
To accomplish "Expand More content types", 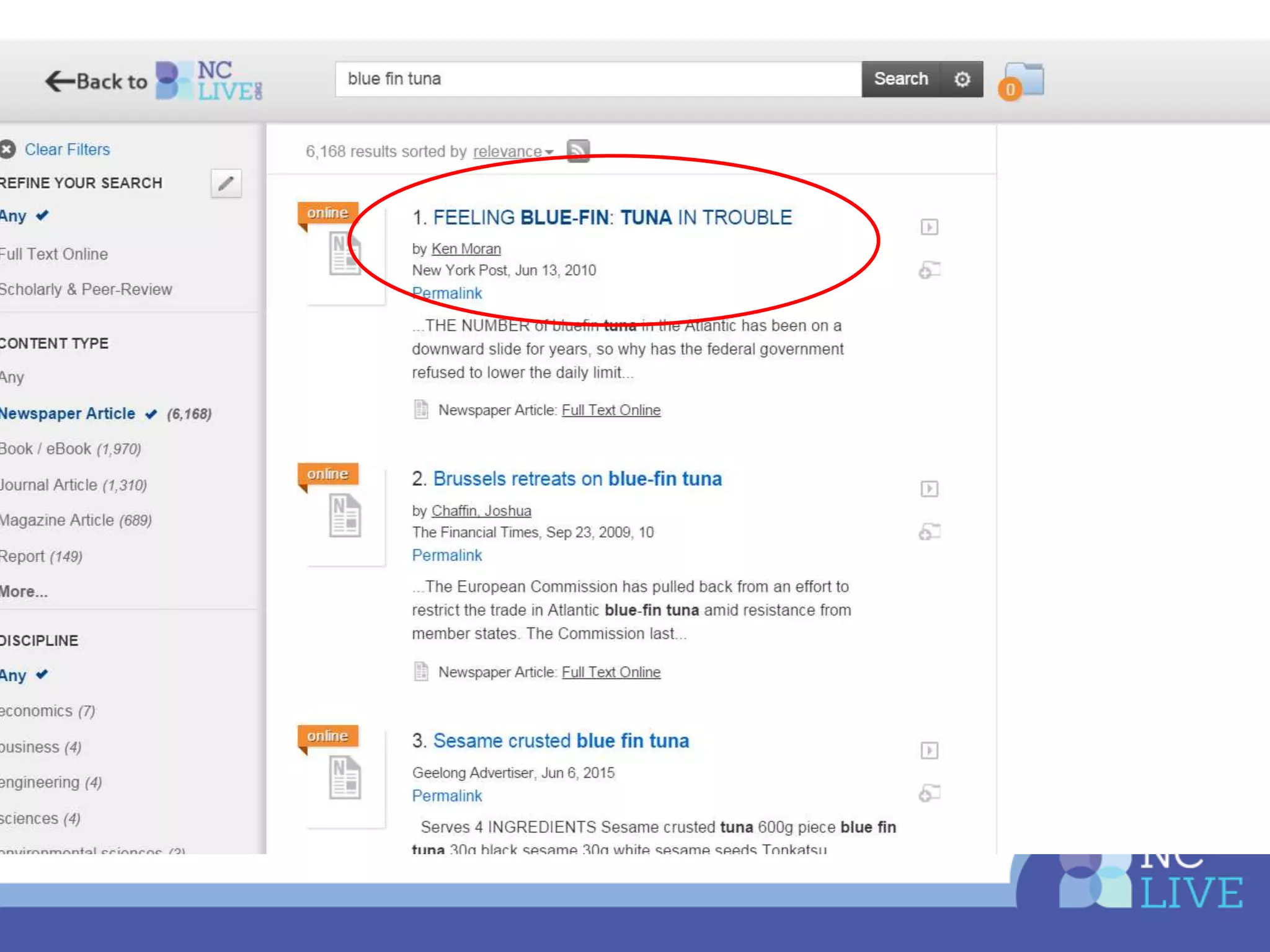I will 24,591.
